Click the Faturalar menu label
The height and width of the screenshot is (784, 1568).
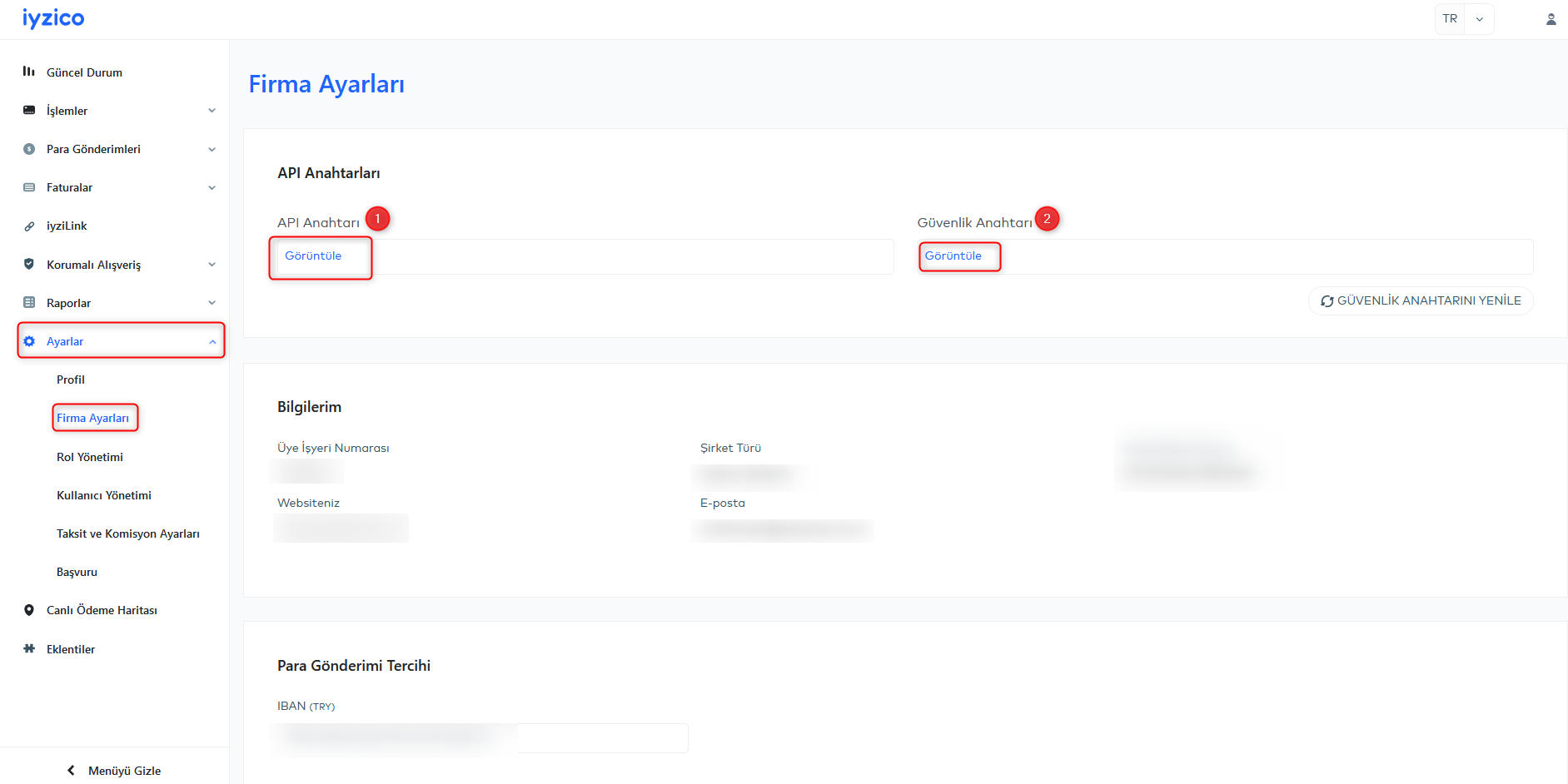(69, 187)
